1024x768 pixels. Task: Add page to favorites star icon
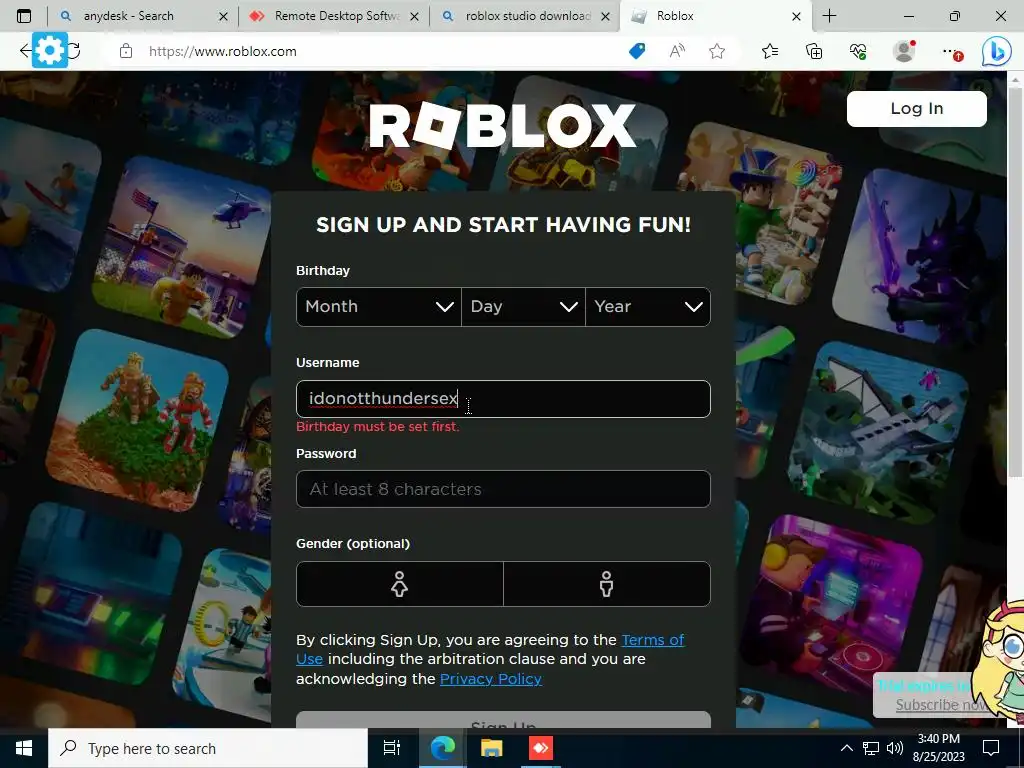(x=717, y=51)
